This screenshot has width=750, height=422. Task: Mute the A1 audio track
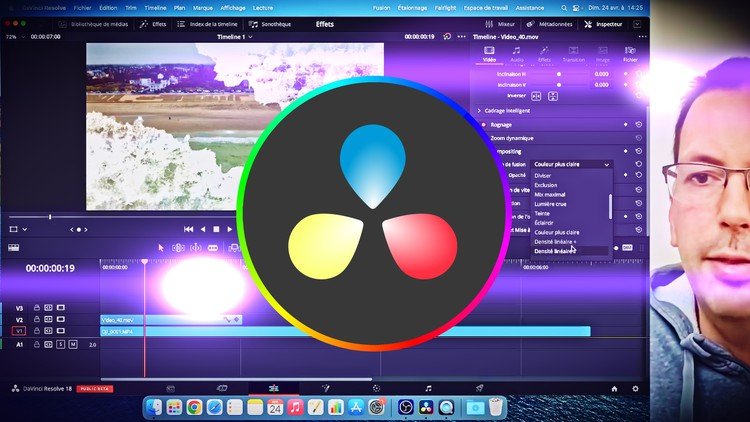click(74, 344)
